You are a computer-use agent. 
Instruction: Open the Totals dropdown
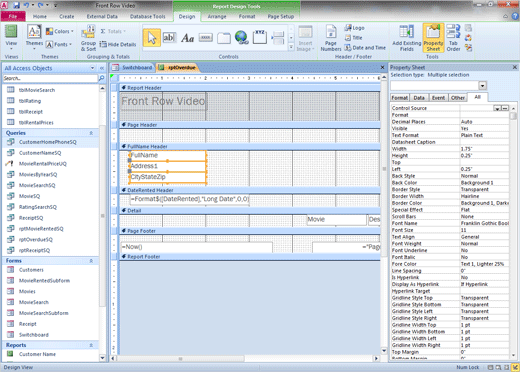tap(113, 31)
